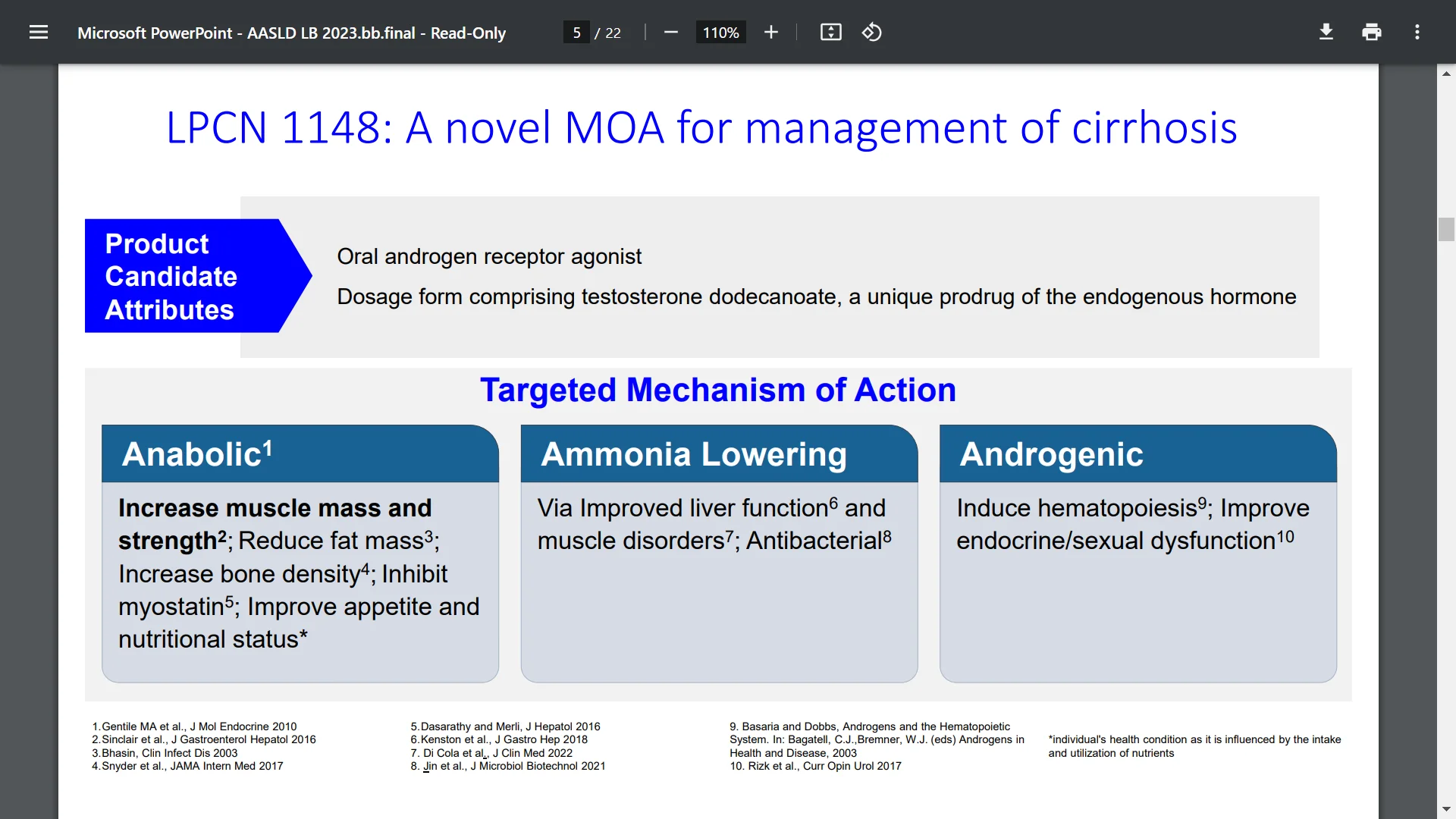This screenshot has width=1456, height=819.
Task: Zoom out using the minus icon
Action: [x=670, y=32]
